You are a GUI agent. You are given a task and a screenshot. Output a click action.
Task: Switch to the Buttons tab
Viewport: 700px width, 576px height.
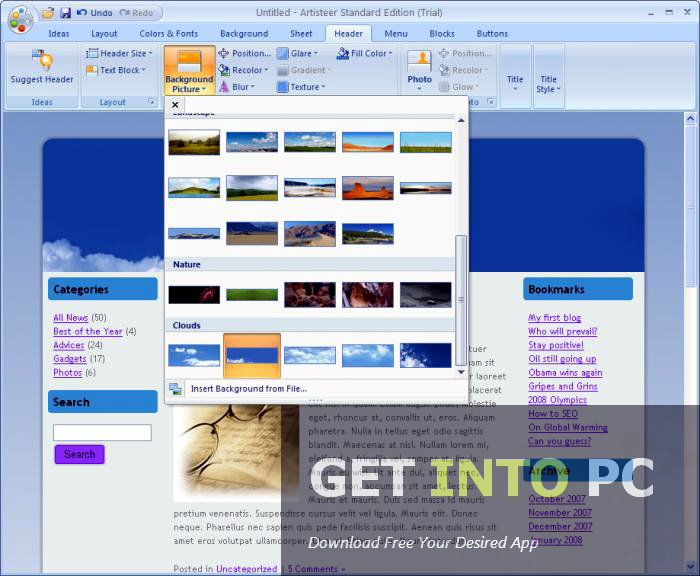point(492,34)
